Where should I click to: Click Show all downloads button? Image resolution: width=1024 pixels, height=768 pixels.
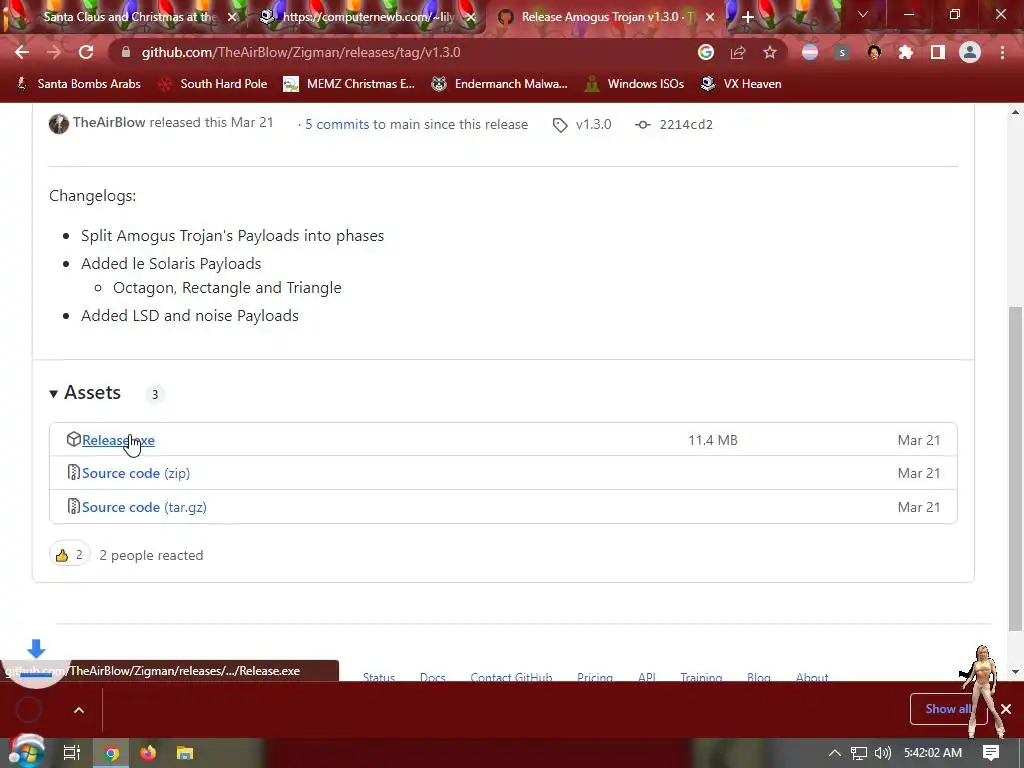pos(948,709)
